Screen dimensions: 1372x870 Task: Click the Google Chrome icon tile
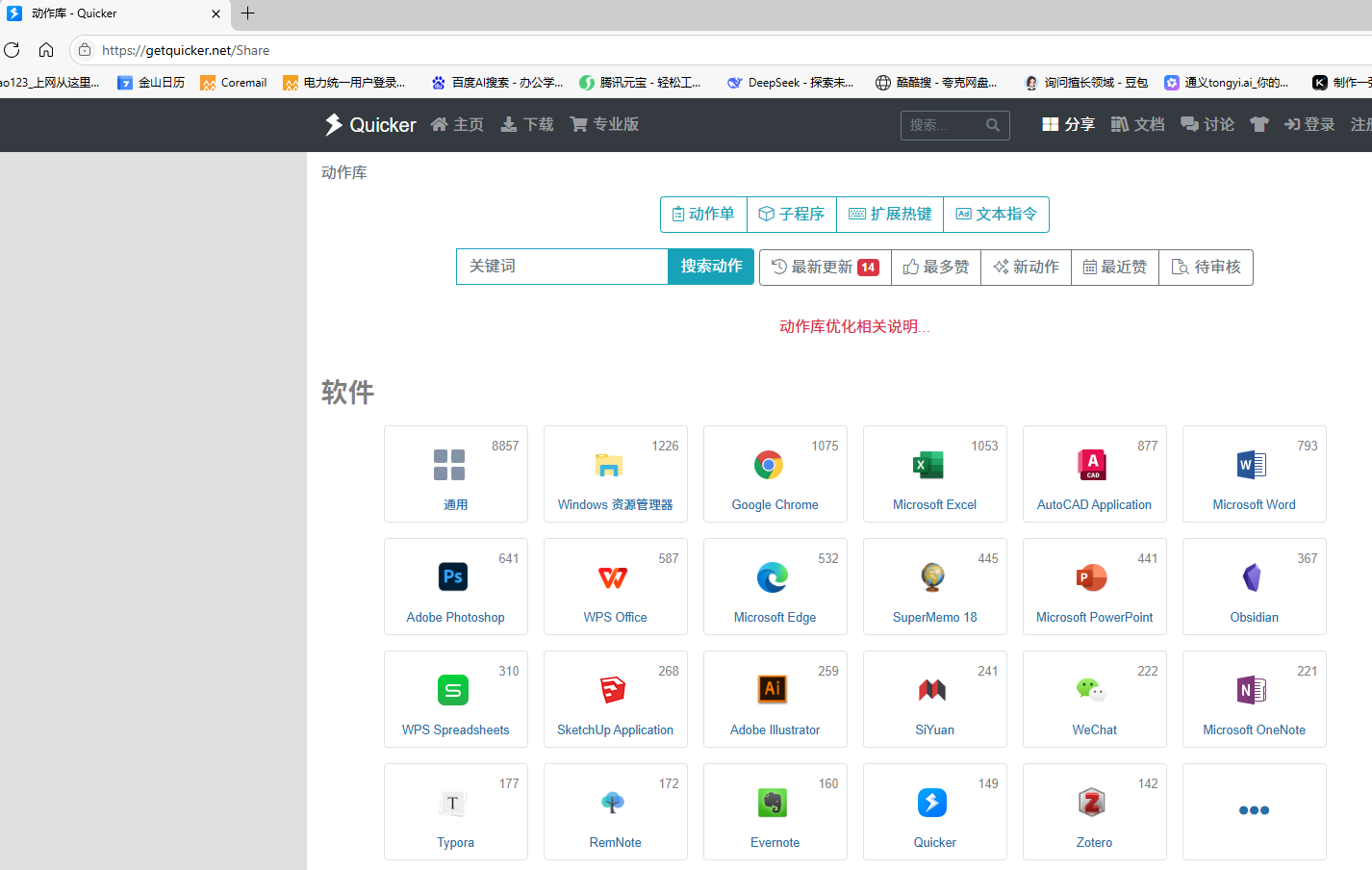[x=769, y=465]
